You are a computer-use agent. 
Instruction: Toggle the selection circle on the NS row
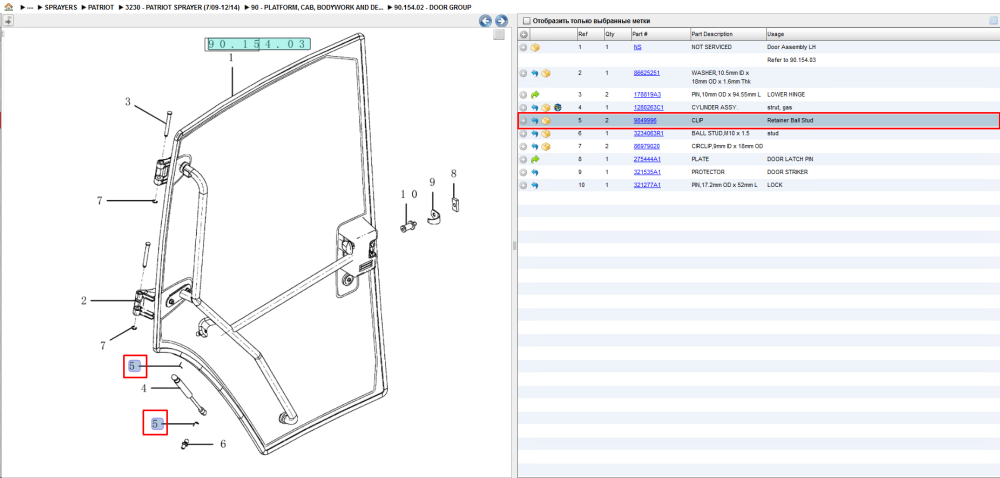tap(524, 47)
